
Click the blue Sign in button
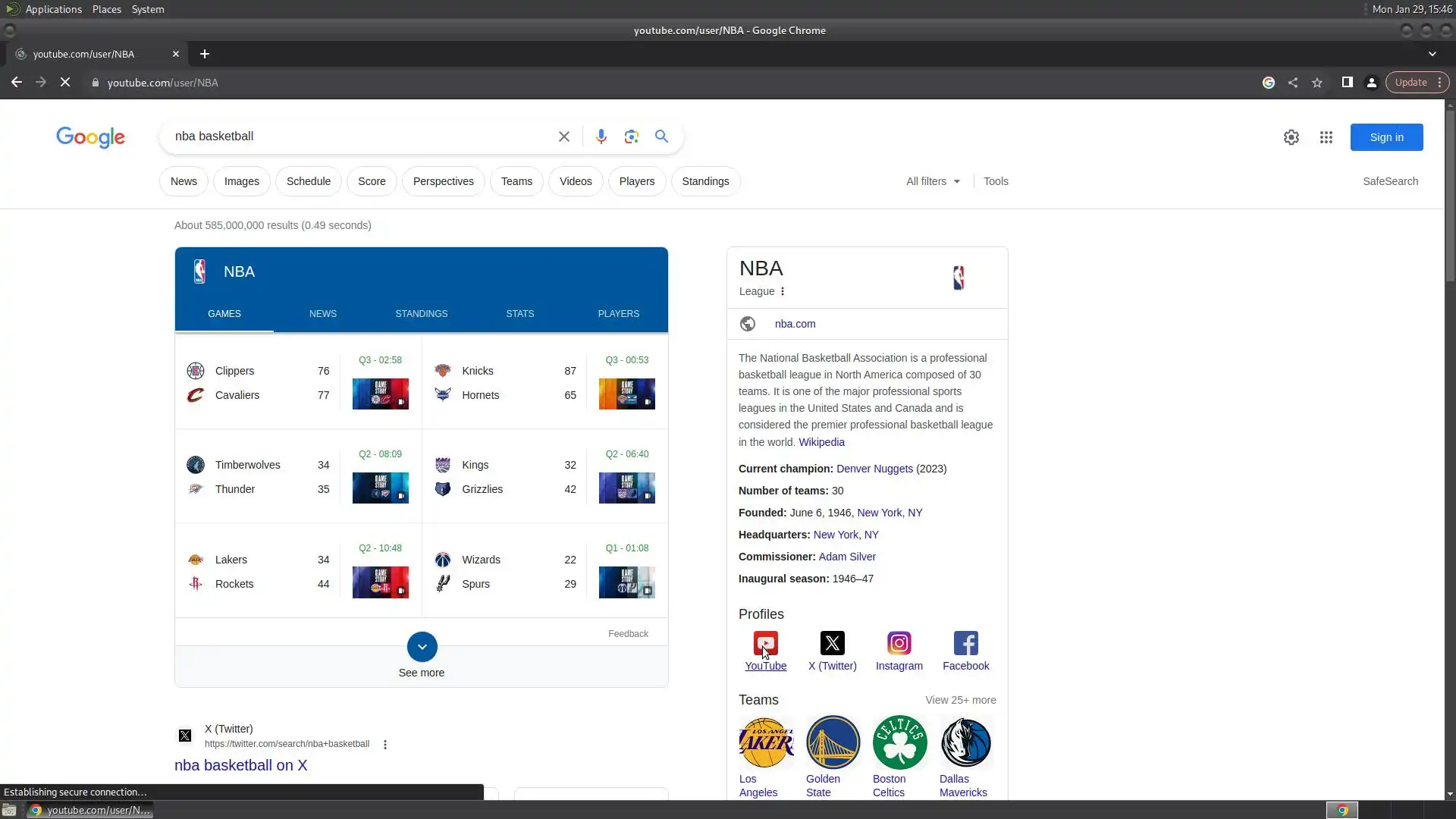(x=1385, y=137)
